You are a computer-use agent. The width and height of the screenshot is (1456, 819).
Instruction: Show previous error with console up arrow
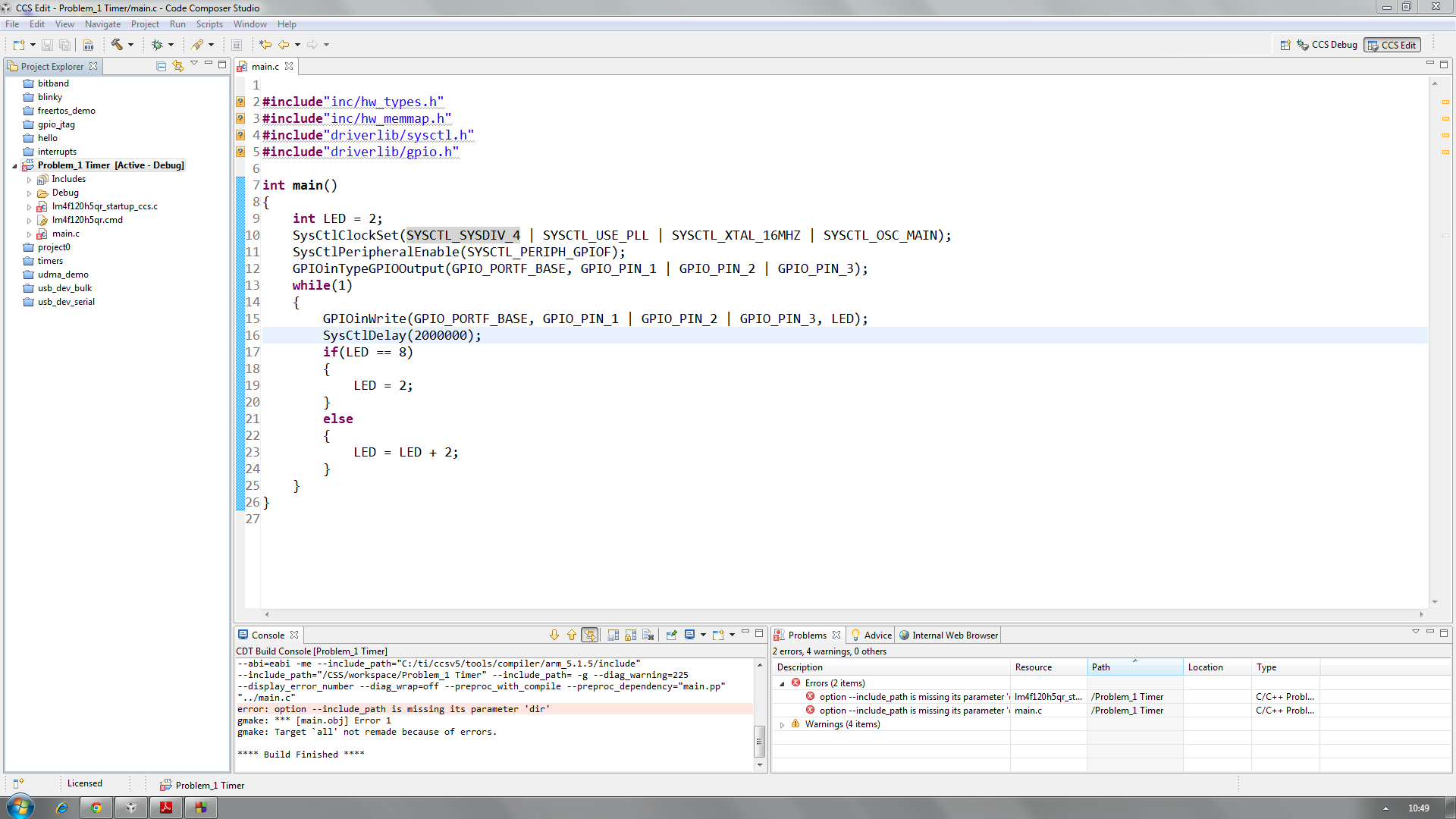[572, 635]
